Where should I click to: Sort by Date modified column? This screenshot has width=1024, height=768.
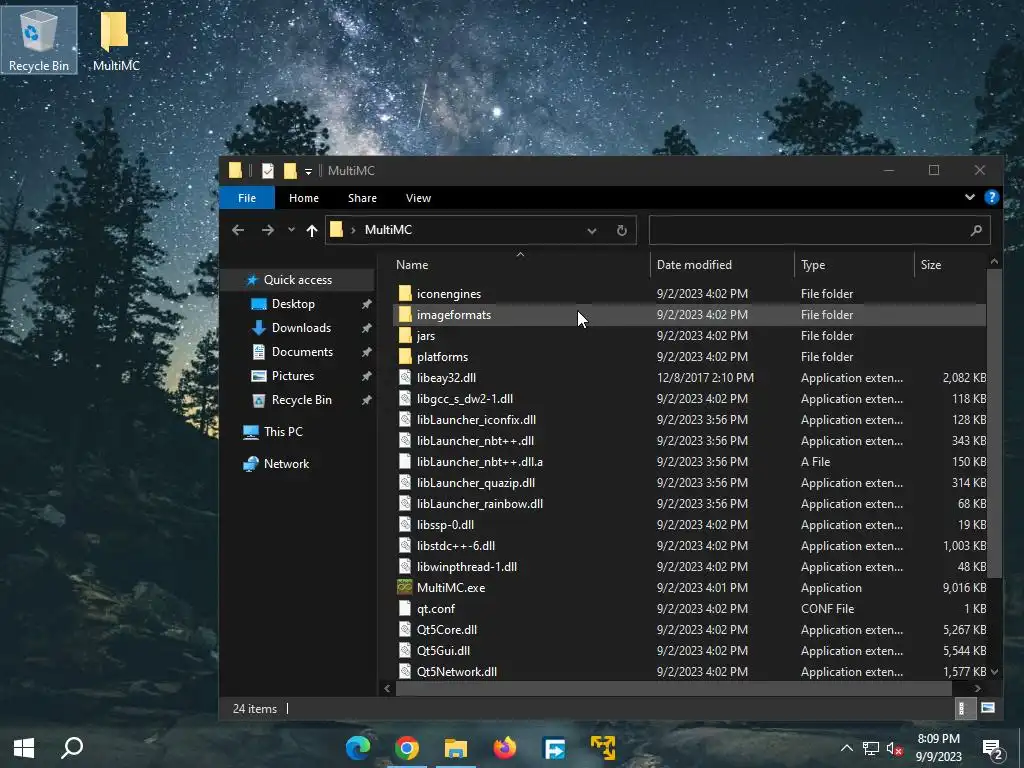click(x=722, y=264)
